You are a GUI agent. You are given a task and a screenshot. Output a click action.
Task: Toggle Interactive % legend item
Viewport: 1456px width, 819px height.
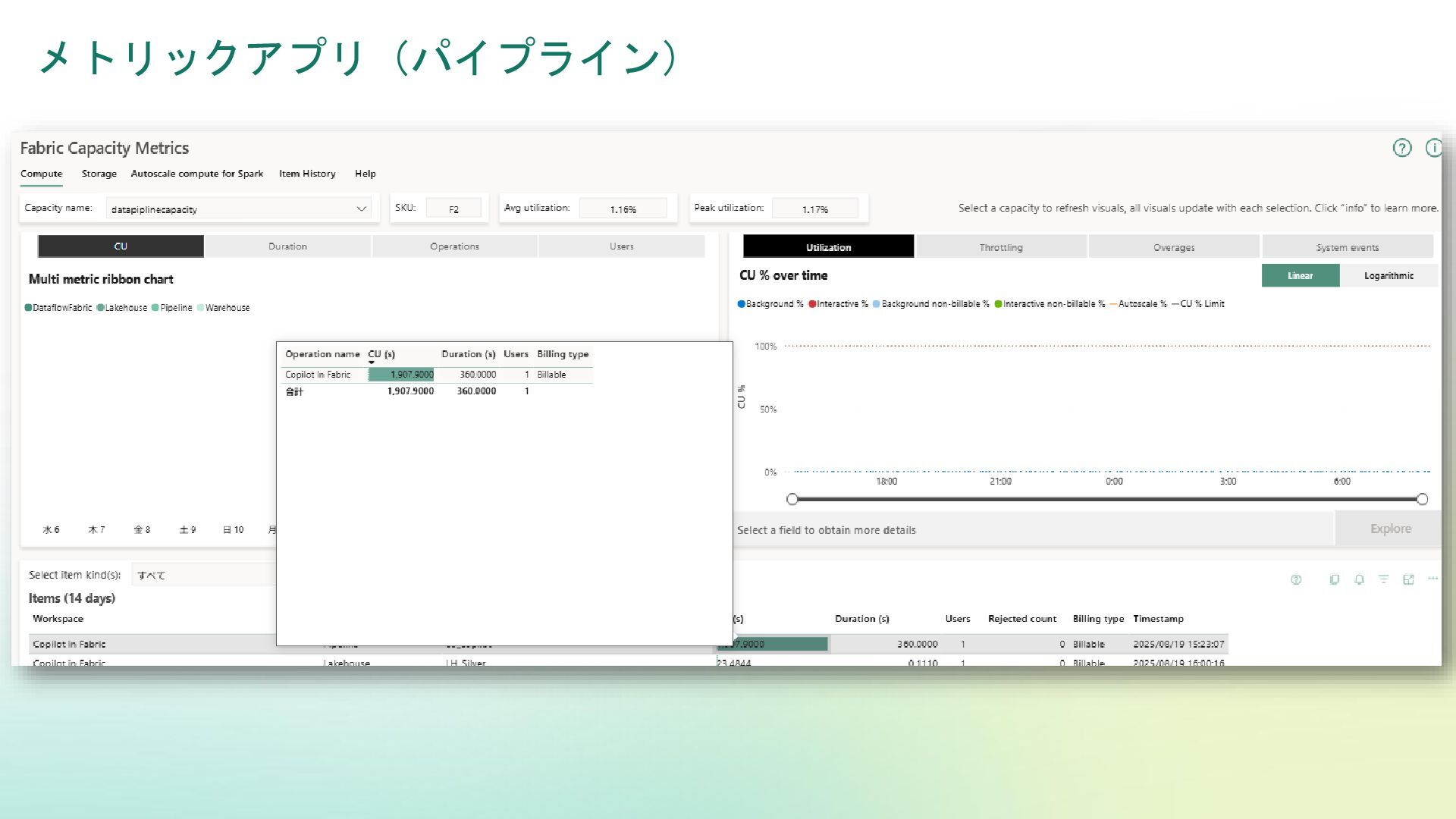[x=839, y=304]
